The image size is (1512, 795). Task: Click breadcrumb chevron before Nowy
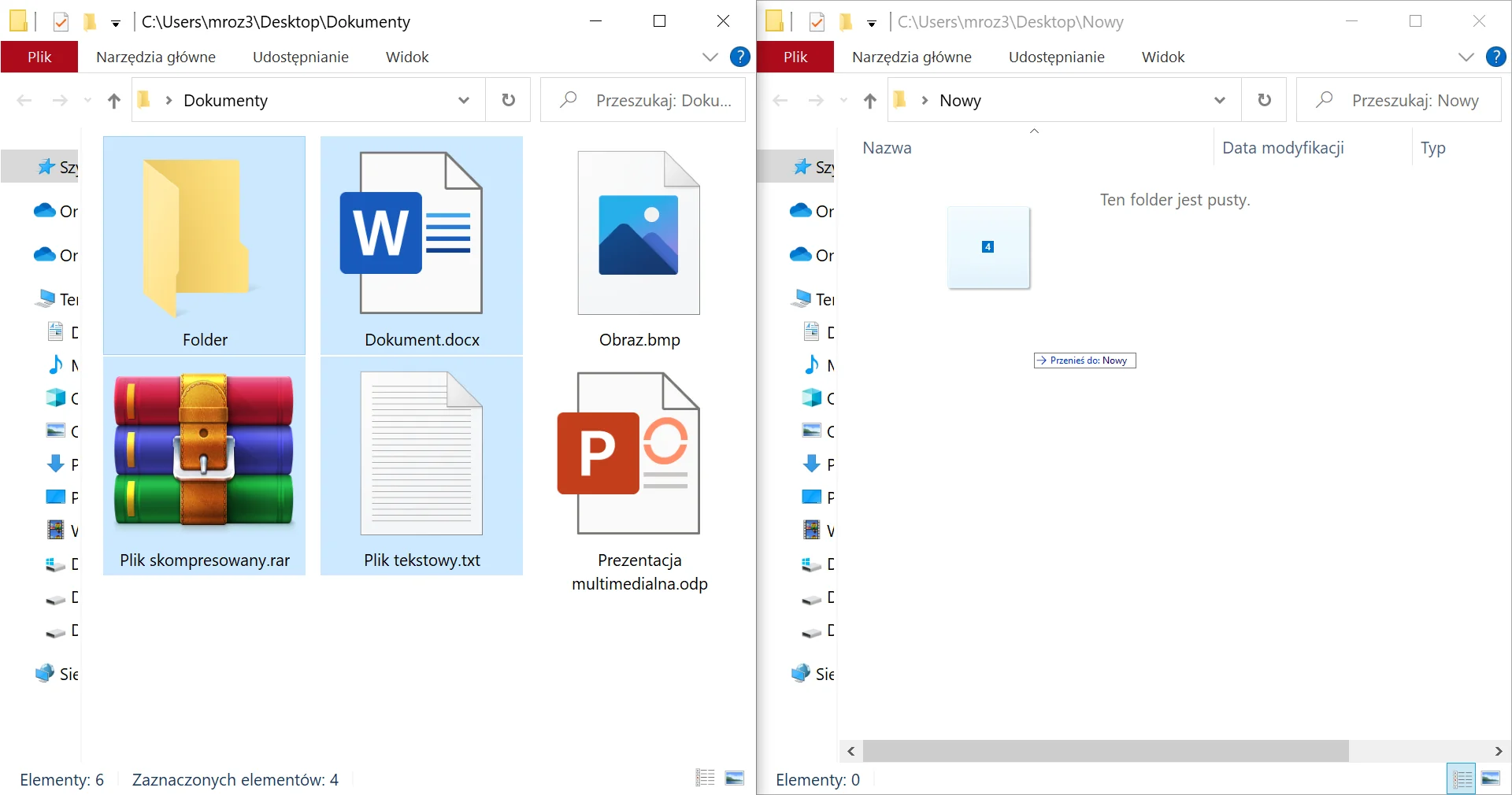tap(925, 100)
